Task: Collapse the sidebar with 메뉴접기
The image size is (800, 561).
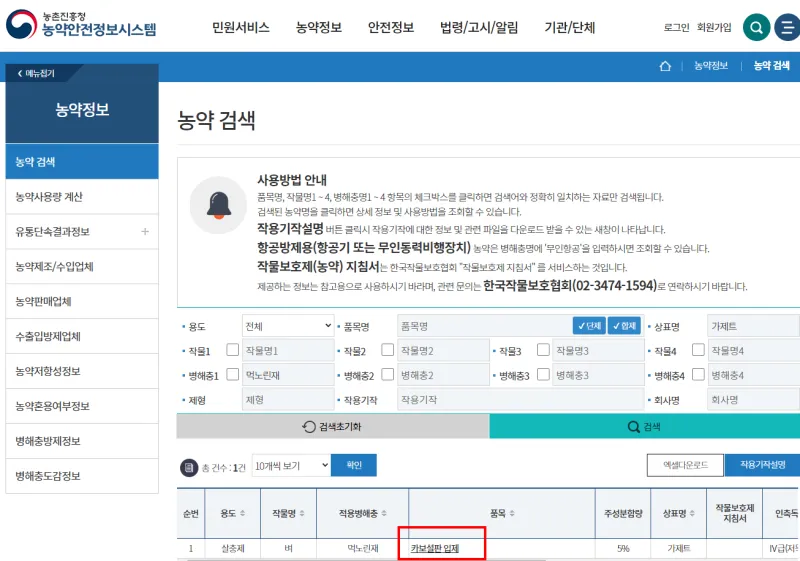Action: click(x=36, y=73)
